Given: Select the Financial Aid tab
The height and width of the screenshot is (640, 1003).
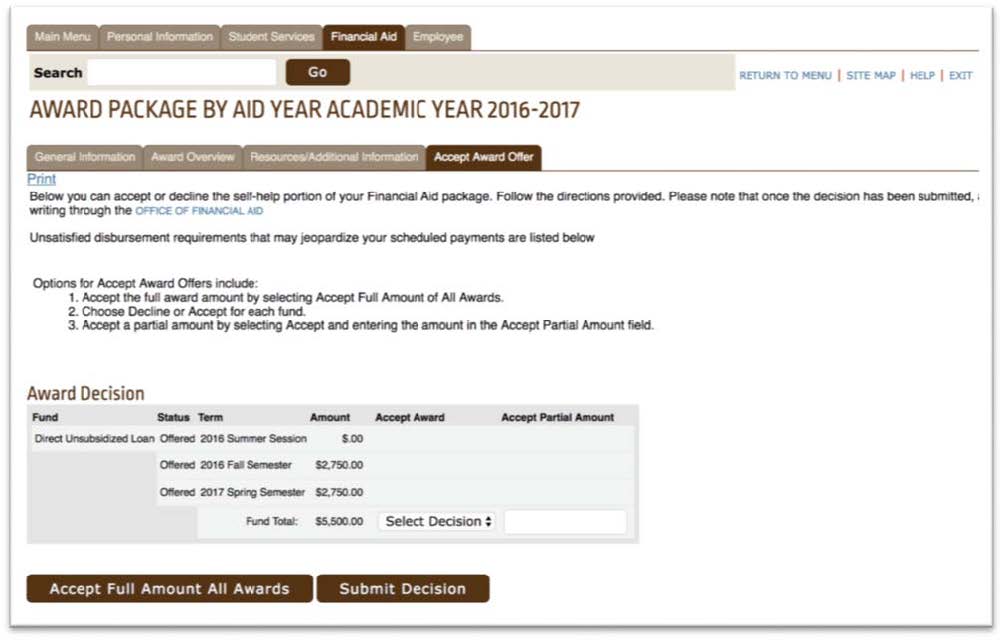Looking at the screenshot, I should pos(364,37).
